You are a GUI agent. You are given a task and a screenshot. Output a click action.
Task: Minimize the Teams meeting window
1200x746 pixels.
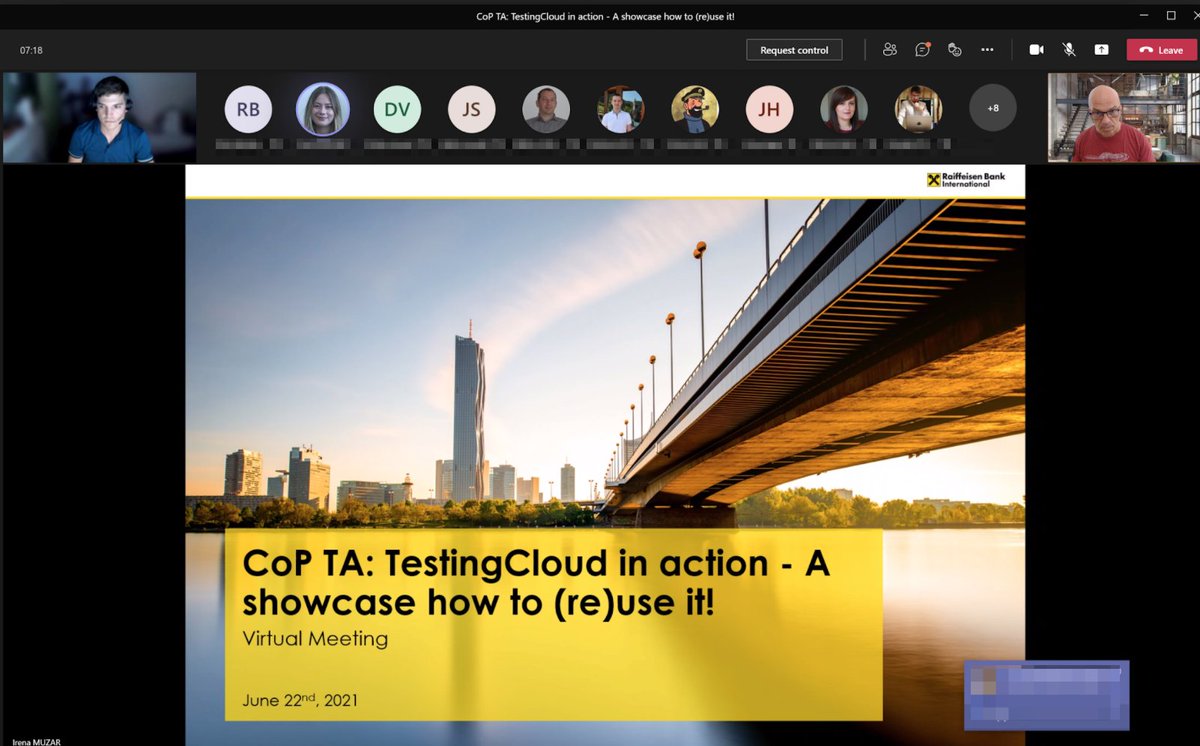point(1145,15)
